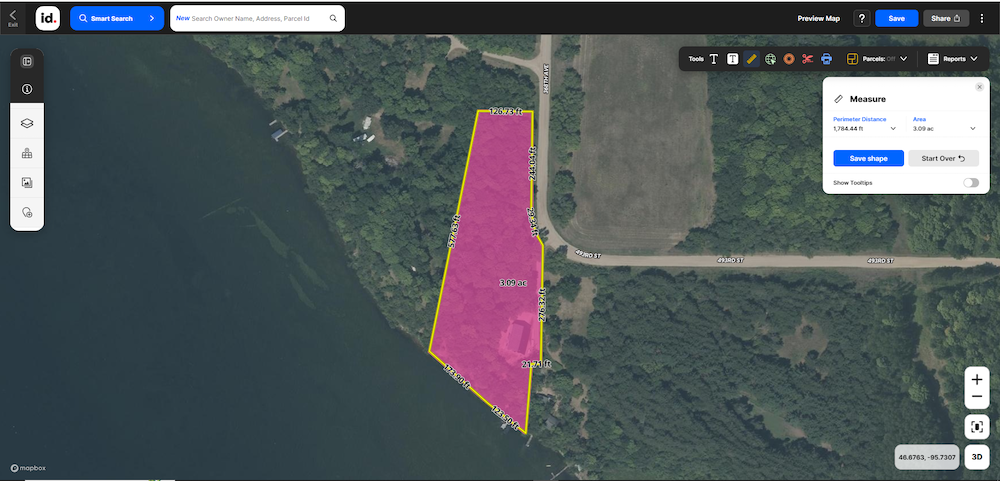Change the Area unit dropdown
This screenshot has height=481, width=1000.
[944, 128]
